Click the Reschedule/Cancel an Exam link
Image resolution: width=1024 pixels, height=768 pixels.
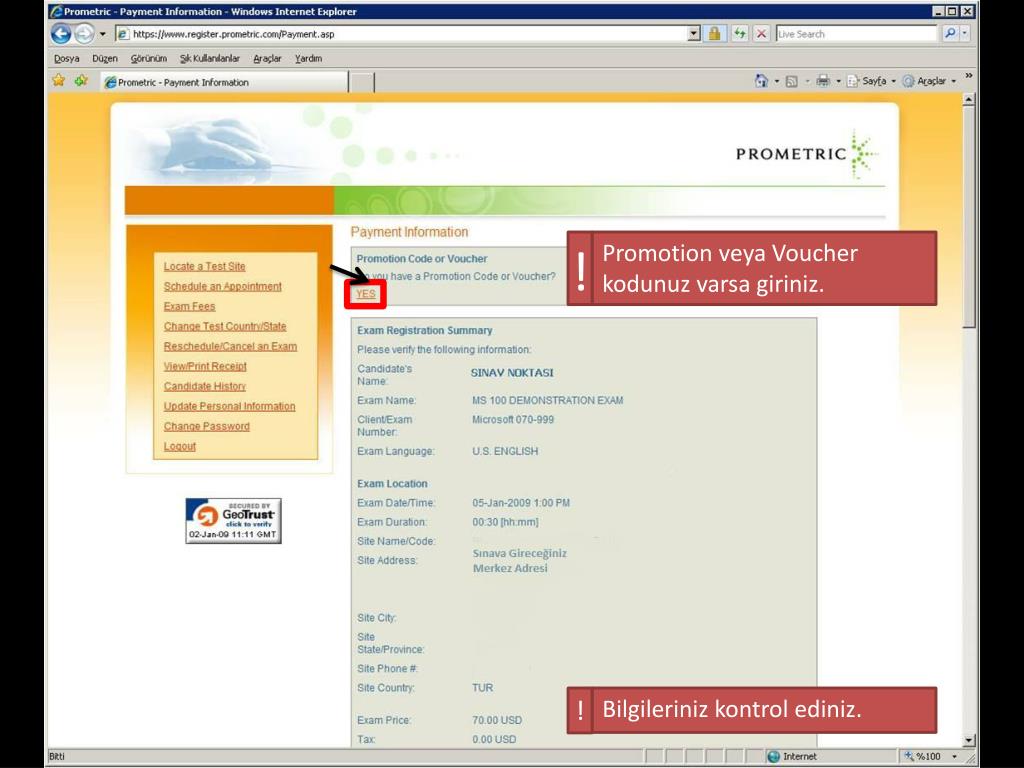click(231, 346)
